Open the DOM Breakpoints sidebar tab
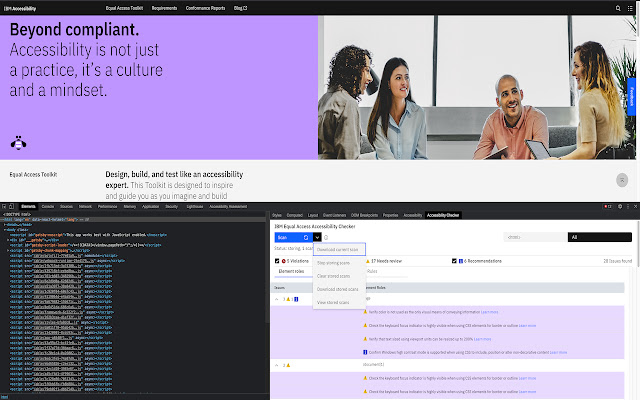Screen dimensions: 640x400 [x=364, y=215]
